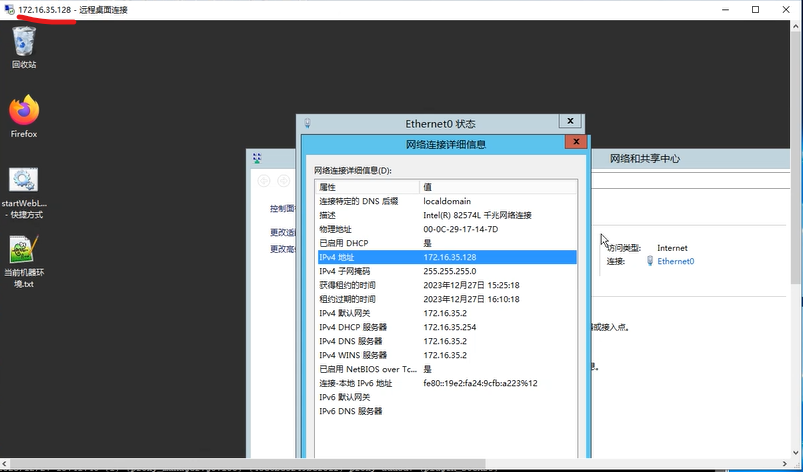Click the 255.255.255.0 subnet mask value

click(450, 271)
